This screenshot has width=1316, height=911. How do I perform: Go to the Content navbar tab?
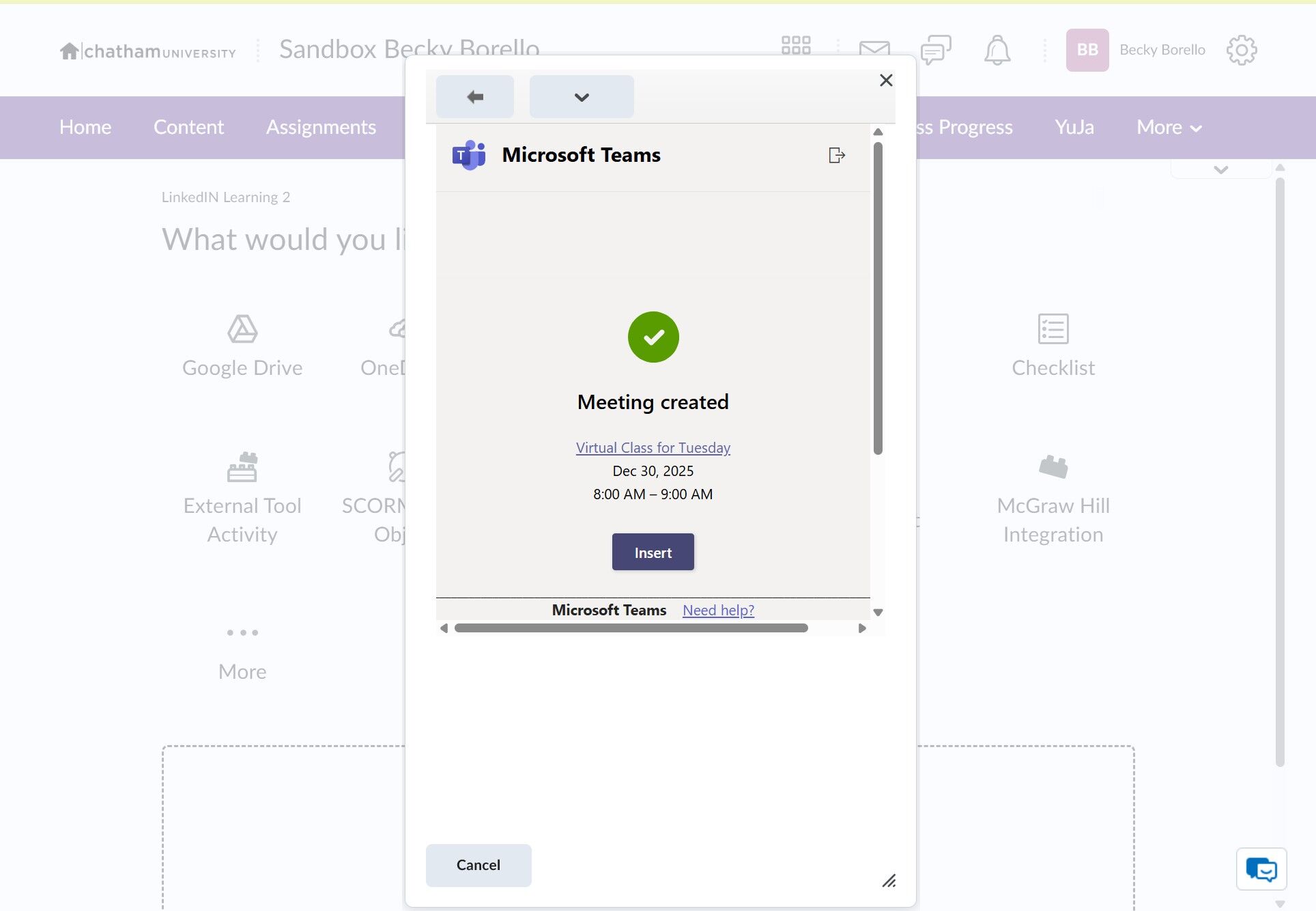188,128
